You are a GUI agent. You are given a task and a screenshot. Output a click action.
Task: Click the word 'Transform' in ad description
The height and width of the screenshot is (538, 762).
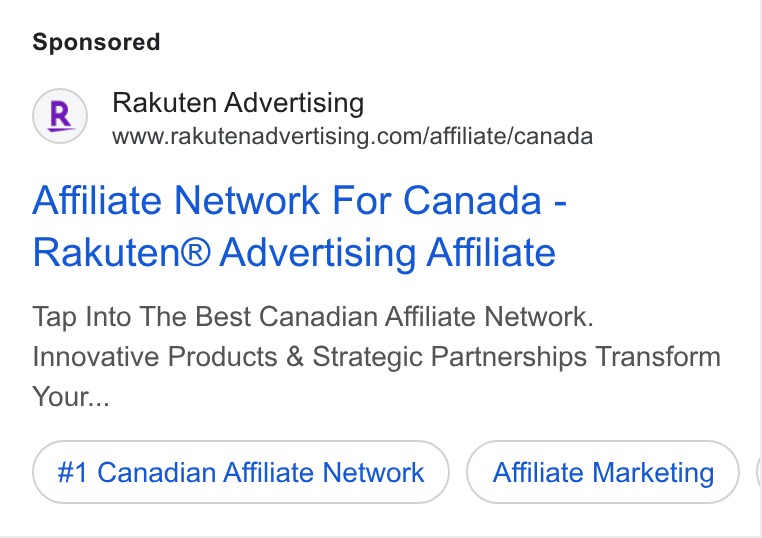tap(658, 357)
